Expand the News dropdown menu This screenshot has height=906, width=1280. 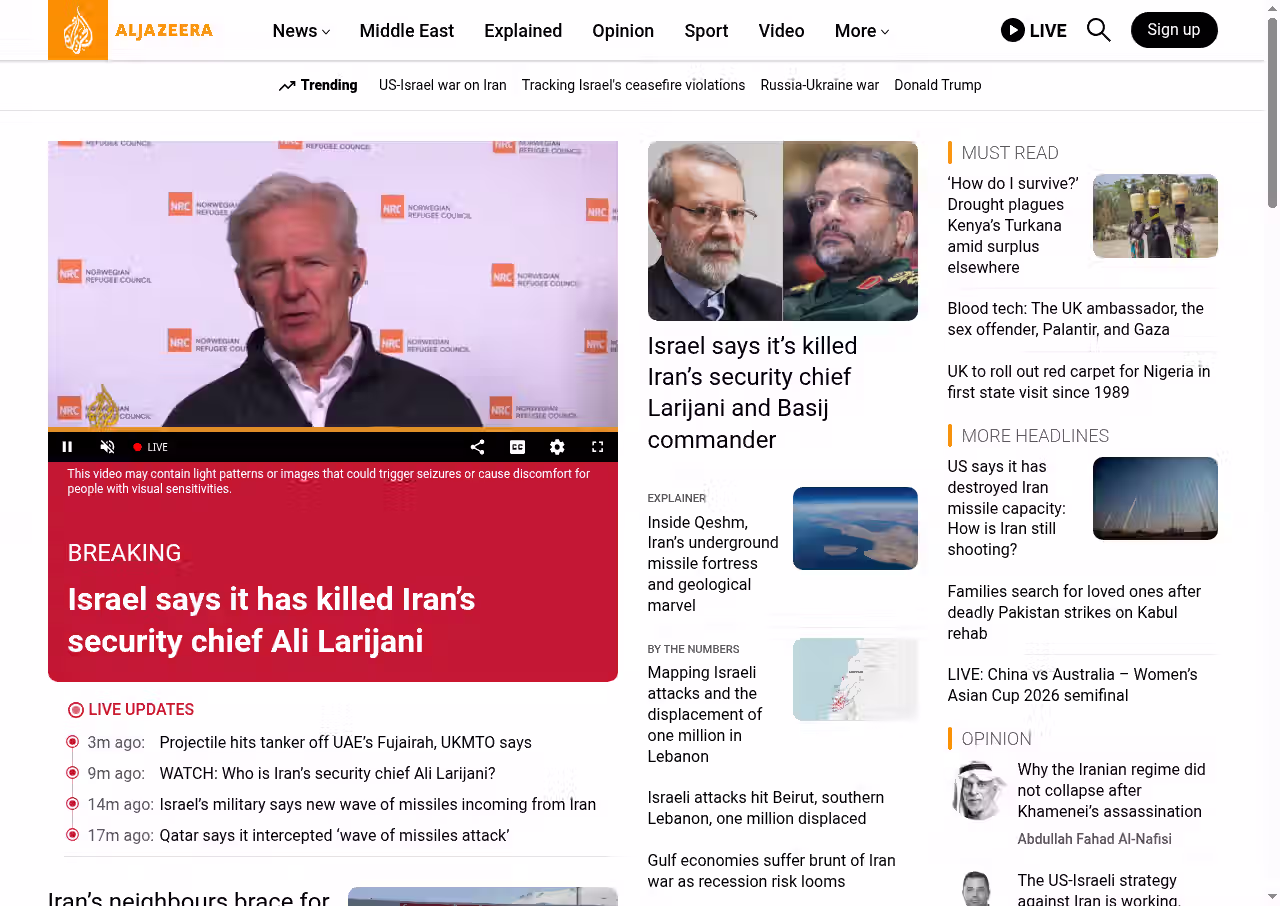(x=301, y=31)
